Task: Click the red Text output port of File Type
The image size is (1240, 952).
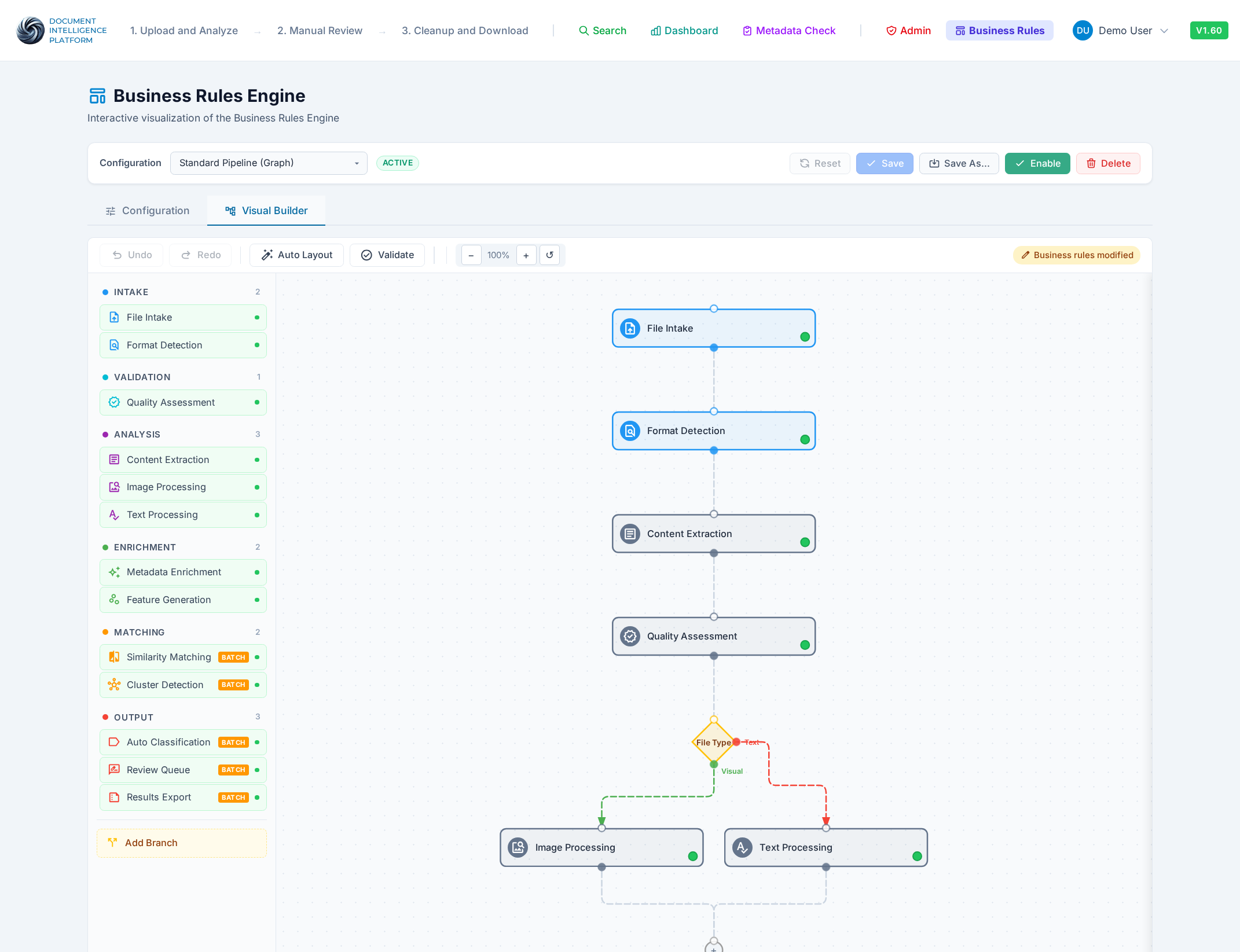Action: 736,743
